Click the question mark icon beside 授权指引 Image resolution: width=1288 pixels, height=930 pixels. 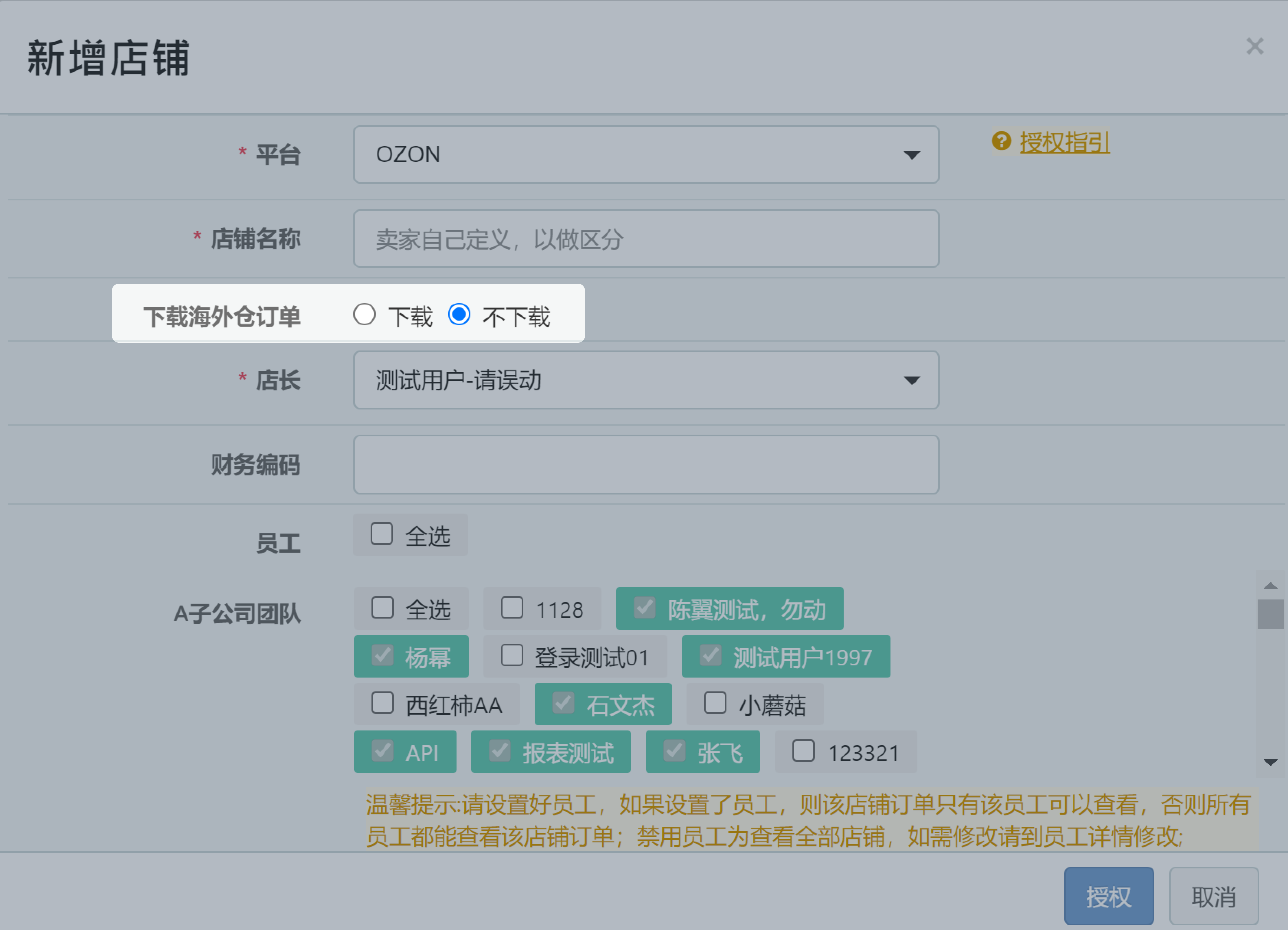(x=1001, y=141)
